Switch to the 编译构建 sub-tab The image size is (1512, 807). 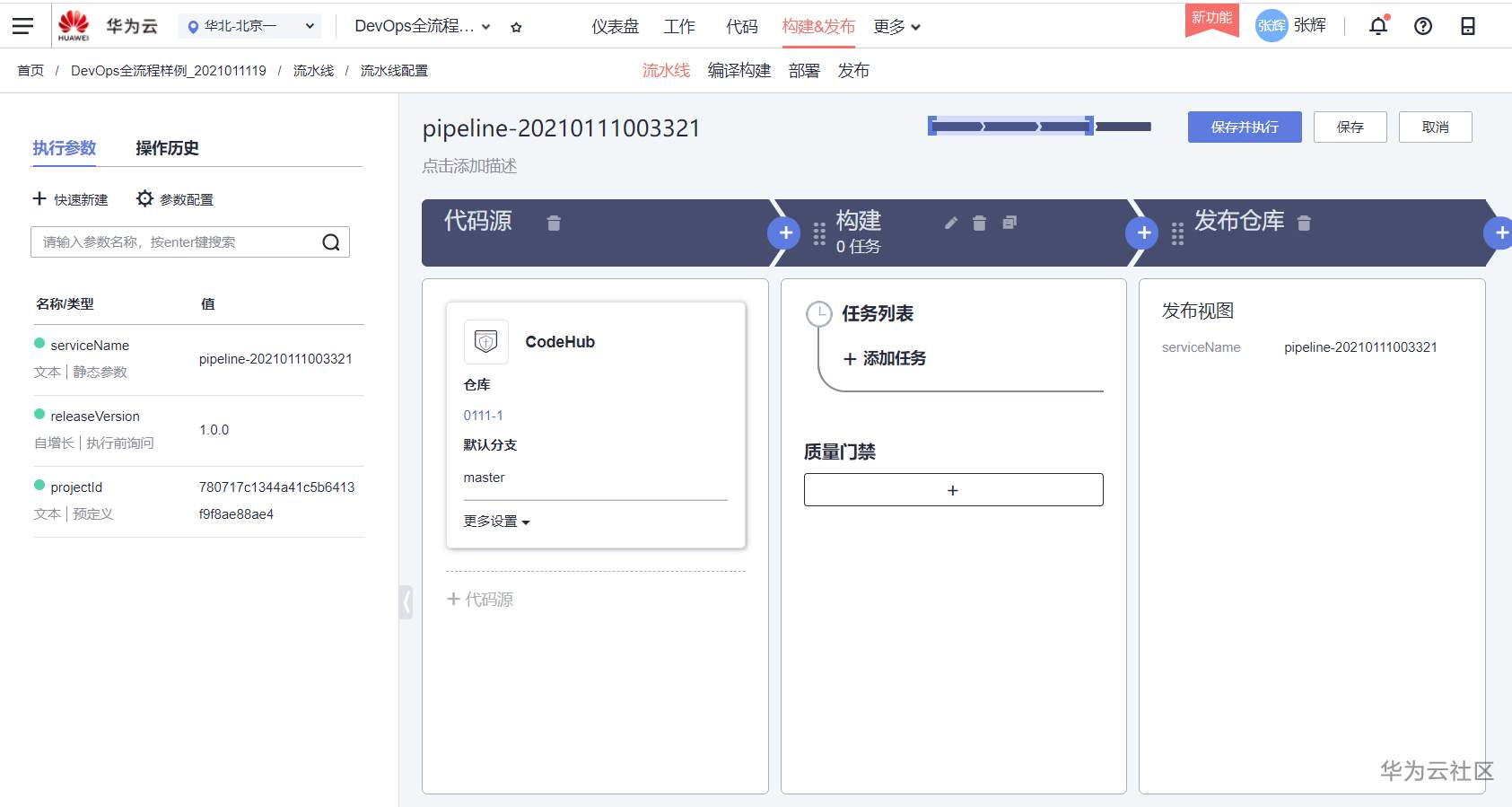pos(739,71)
